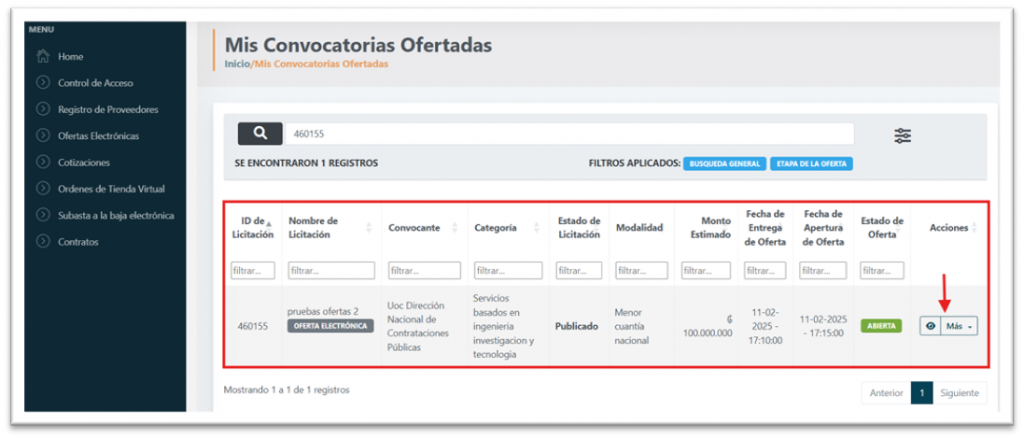Screen dimensions: 1024x439
Task: Click the Home house icon in menu
Action: tap(43, 57)
